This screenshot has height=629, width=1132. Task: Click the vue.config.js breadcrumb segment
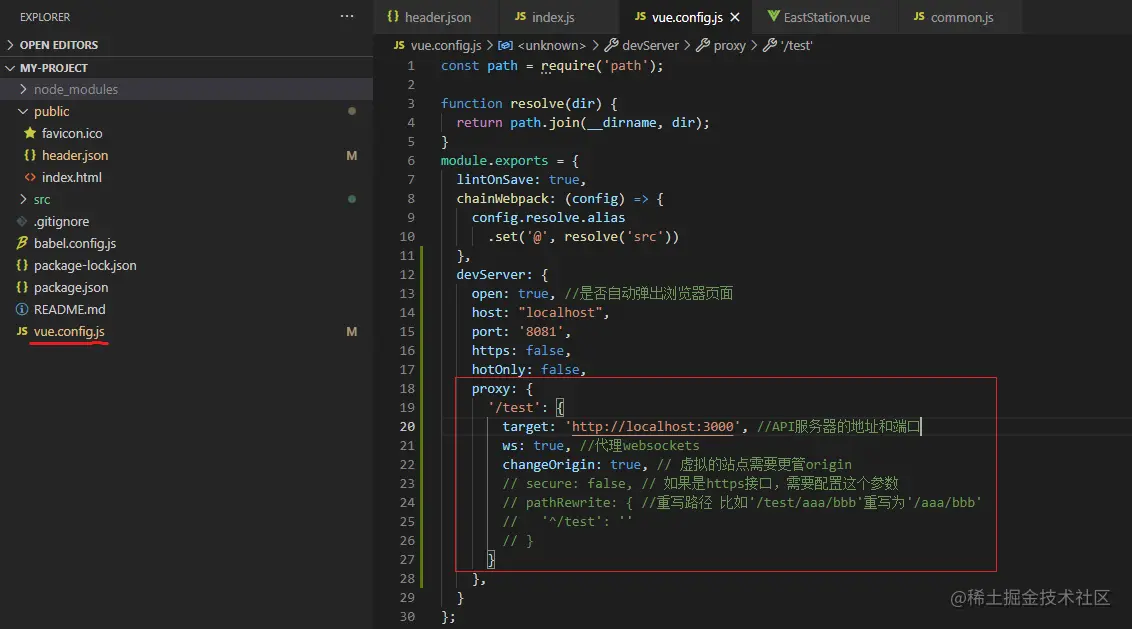coord(445,45)
